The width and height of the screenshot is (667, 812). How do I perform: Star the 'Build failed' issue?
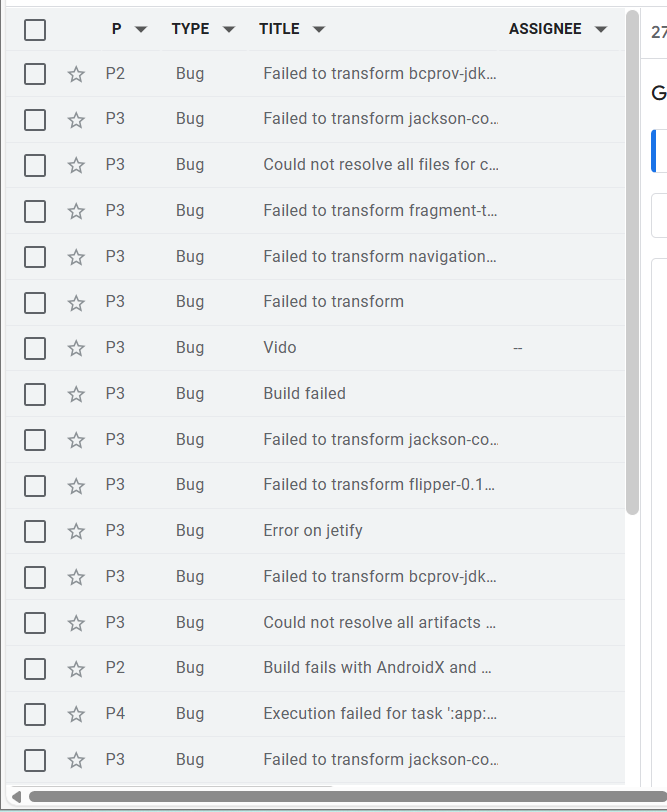tap(76, 394)
